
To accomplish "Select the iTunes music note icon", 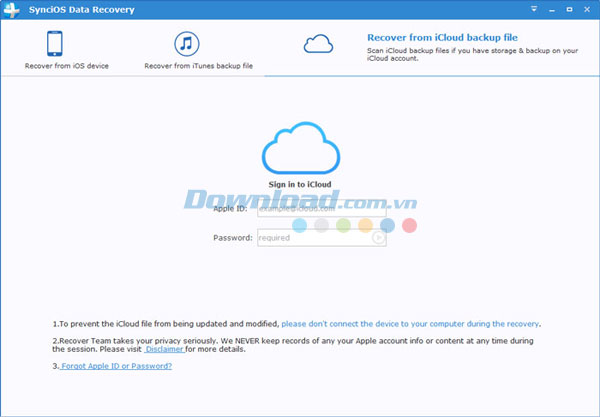I will pyautogui.click(x=187, y=44).
